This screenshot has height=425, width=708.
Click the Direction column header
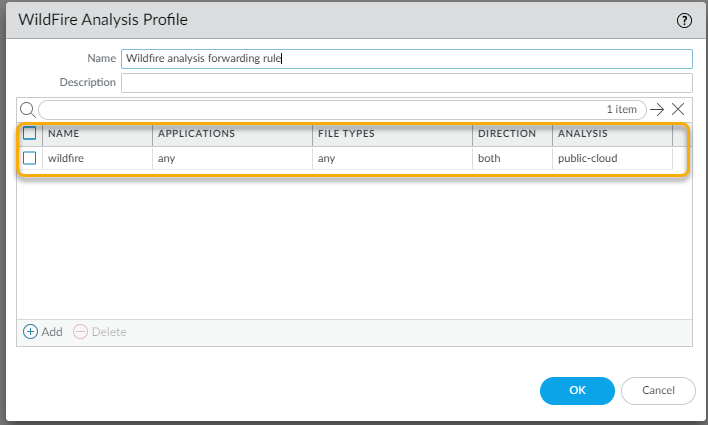tap(511, 133)
